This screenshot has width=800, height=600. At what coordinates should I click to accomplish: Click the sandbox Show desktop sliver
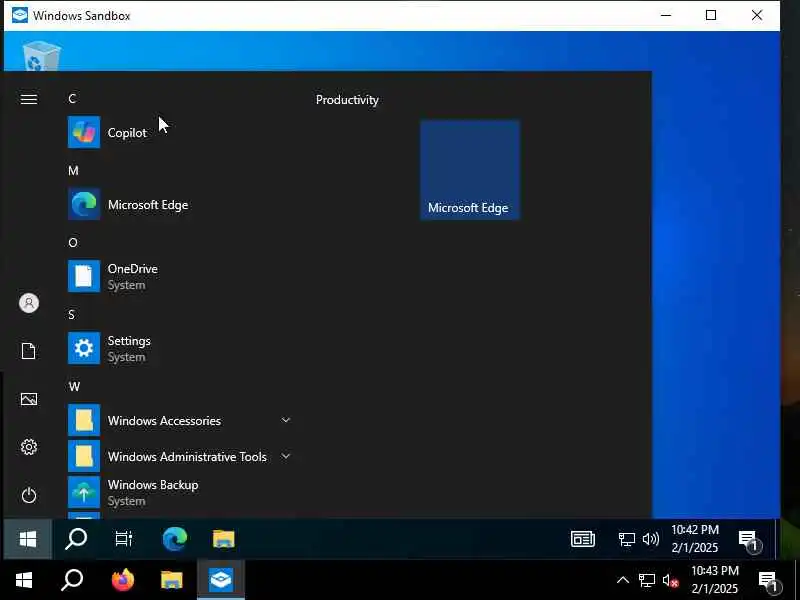[x=777, y=539]
